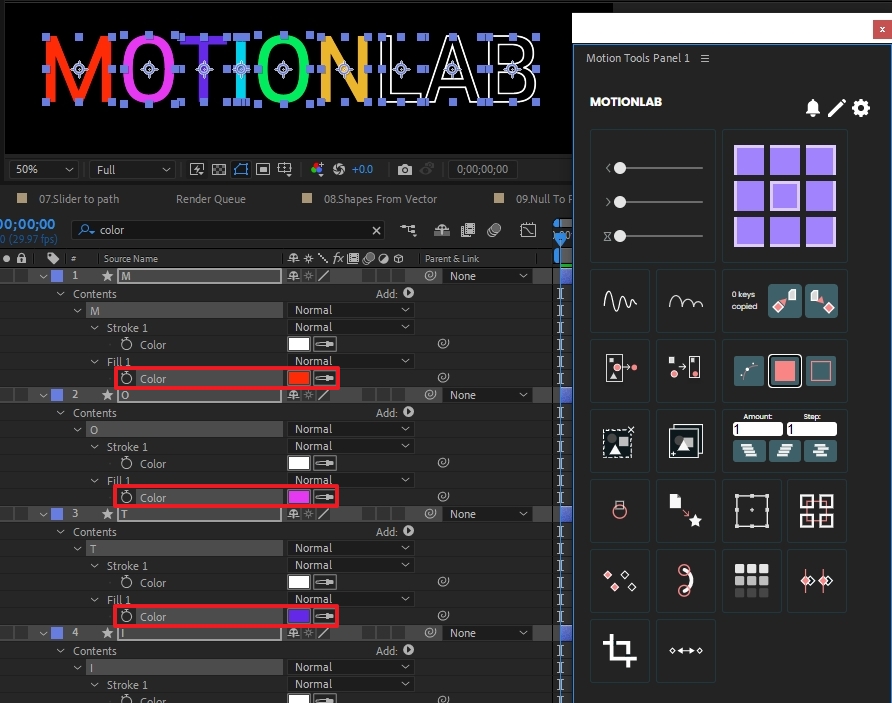Click the duplicate image frames icon
892x703 pixels.
685,441
